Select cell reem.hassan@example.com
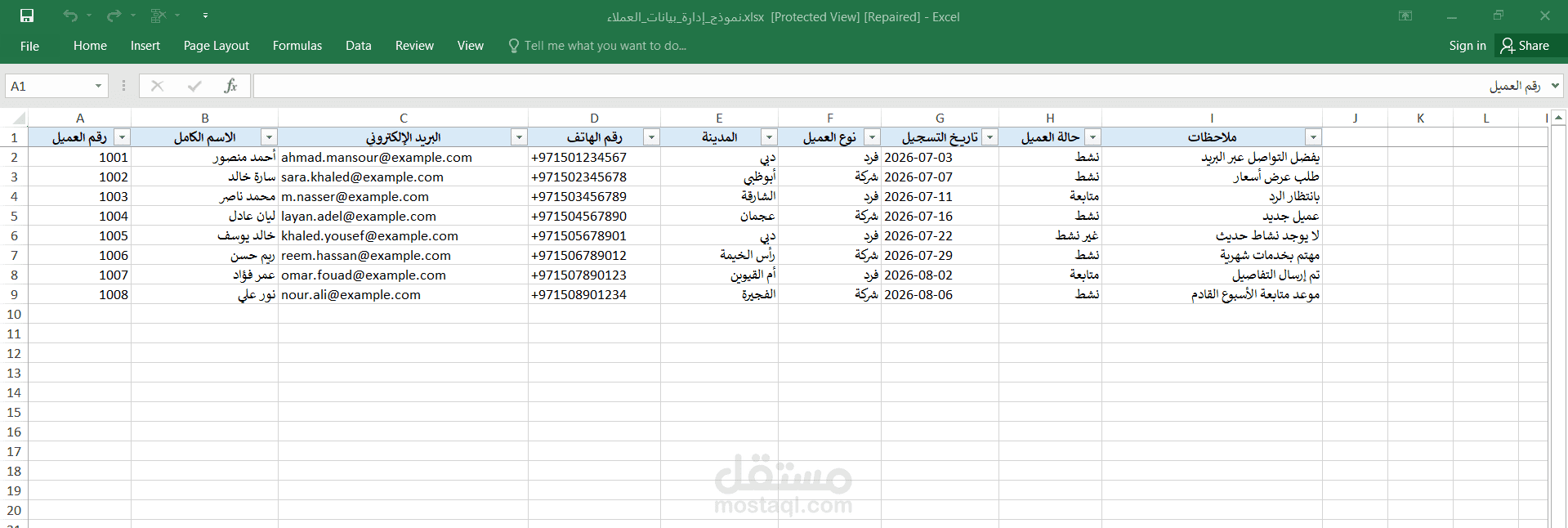This screenshot has width=1568, height=528. (404, 255)
